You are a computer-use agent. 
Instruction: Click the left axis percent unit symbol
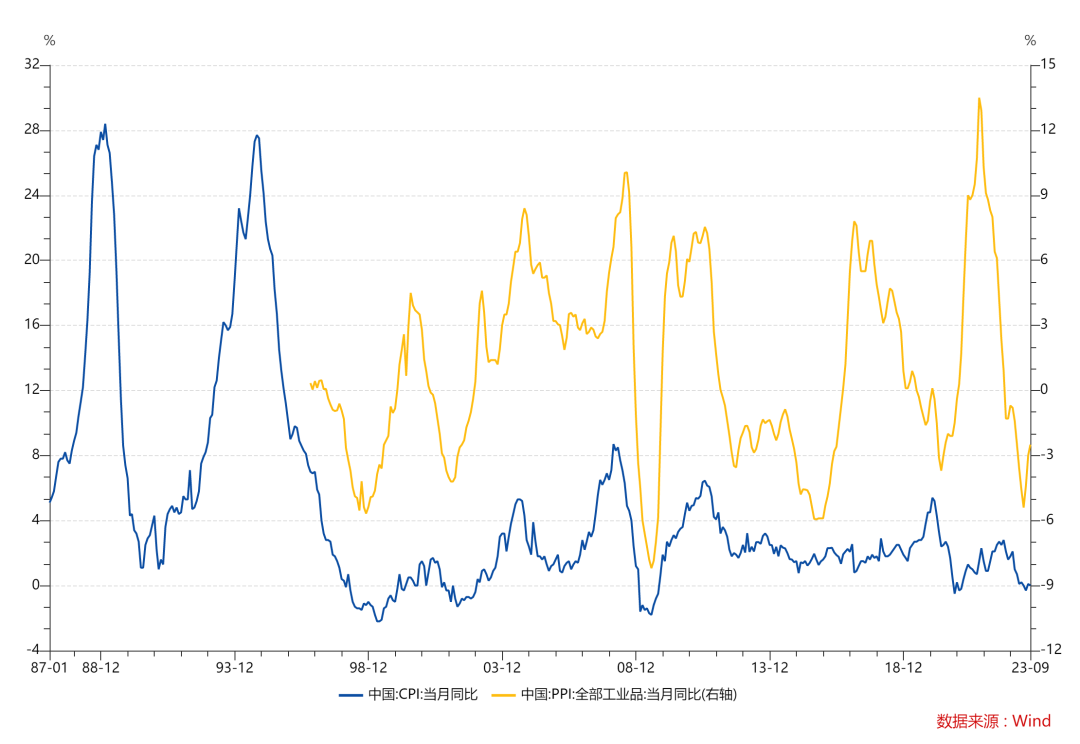pyautogui.click(x=50, y=41)
